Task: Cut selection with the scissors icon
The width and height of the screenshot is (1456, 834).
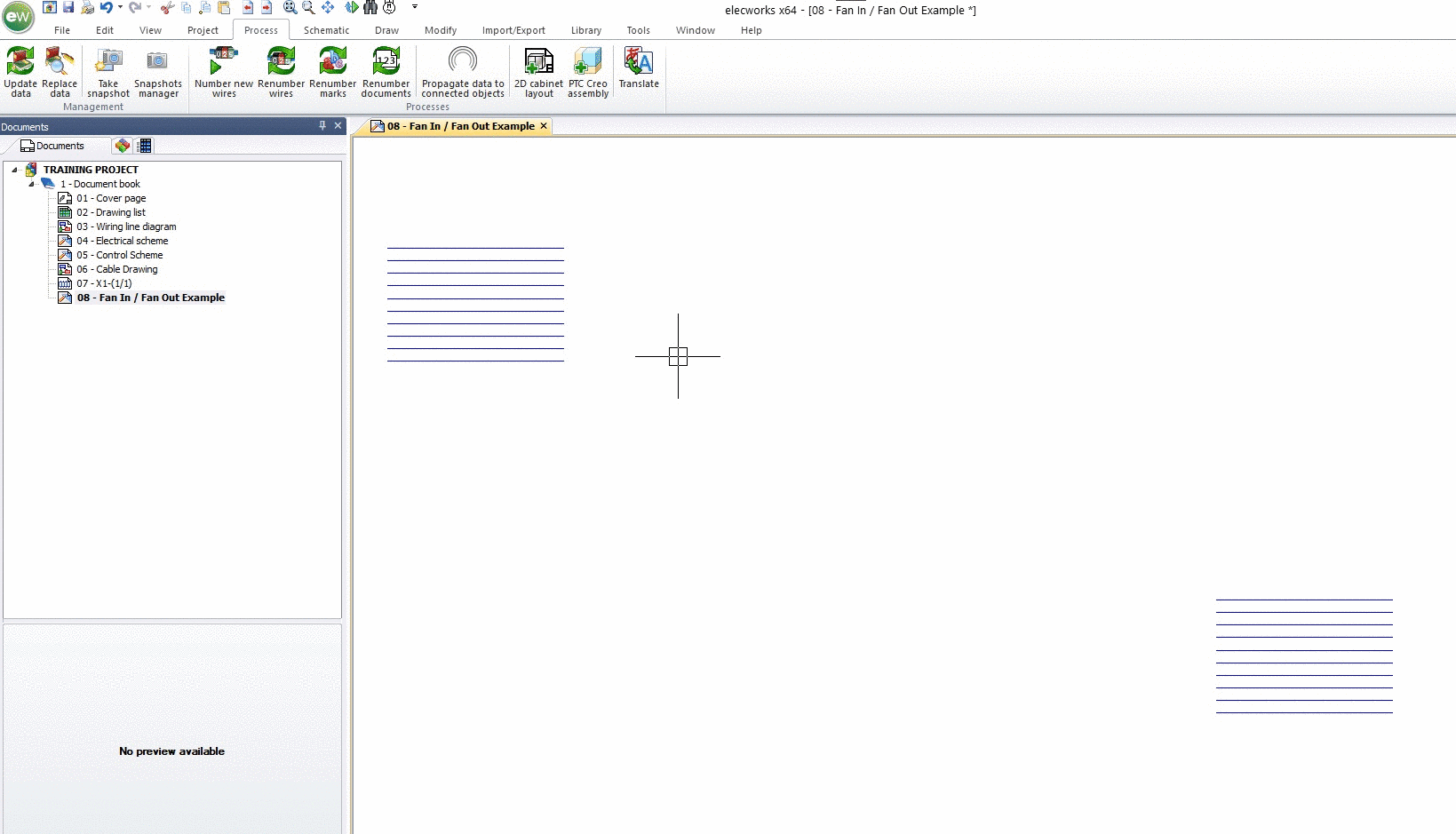Action: (167, 7)
